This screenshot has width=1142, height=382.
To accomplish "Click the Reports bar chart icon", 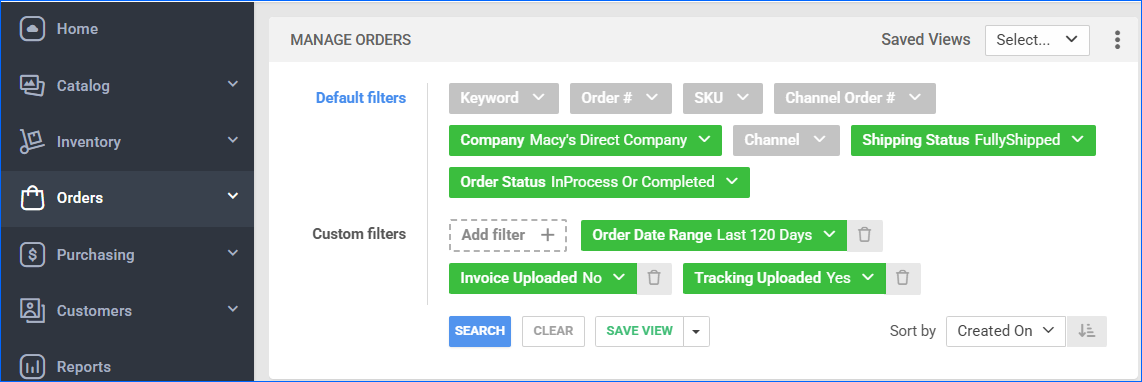I will coord(32,367).
